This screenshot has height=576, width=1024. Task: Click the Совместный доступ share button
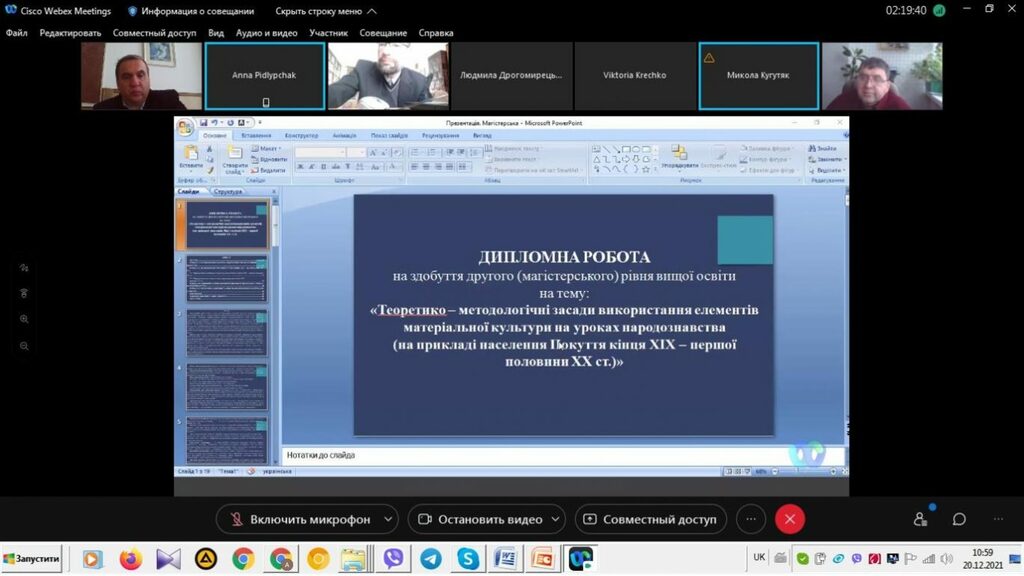pos(651,519)
